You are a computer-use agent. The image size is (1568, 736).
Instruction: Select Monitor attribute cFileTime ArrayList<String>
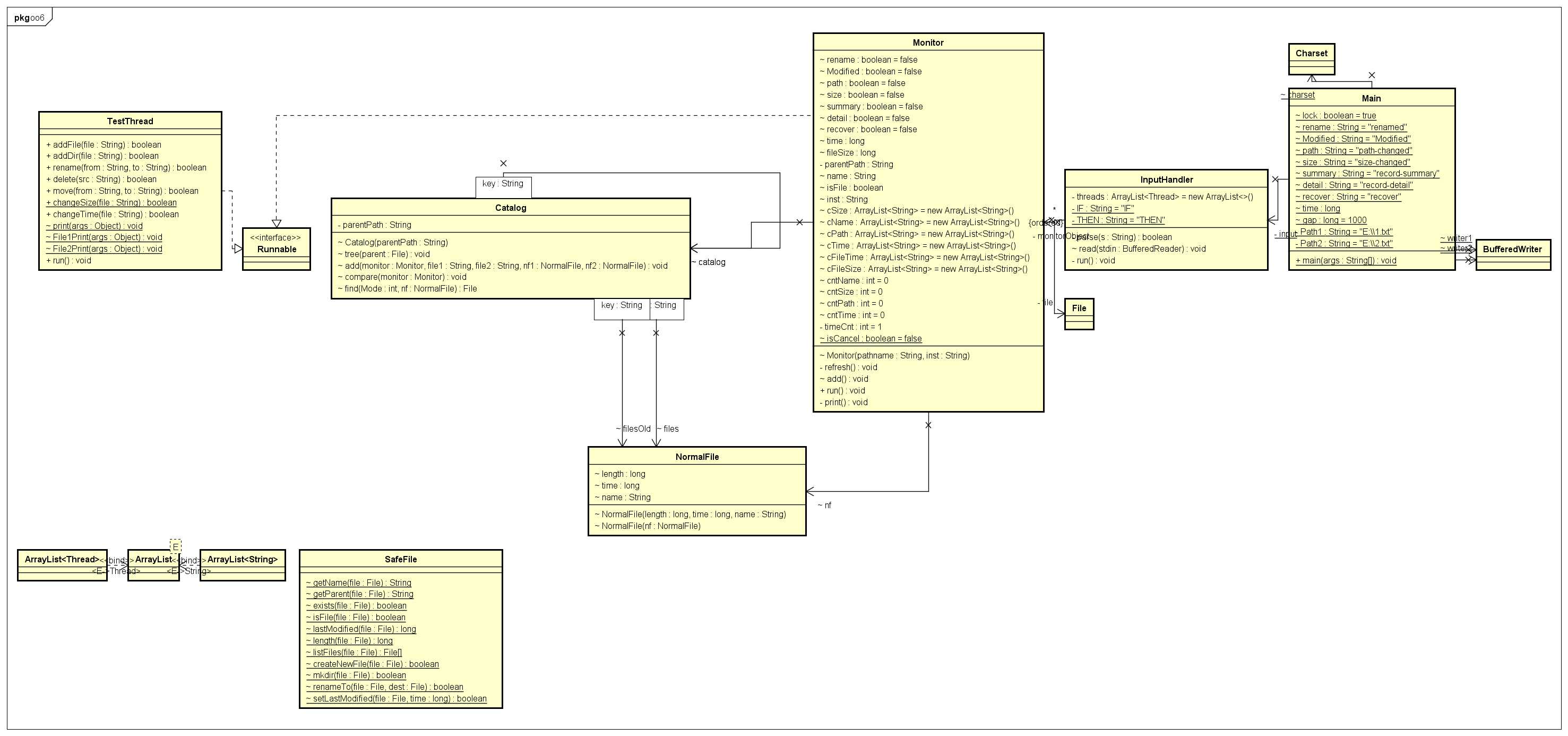(x=925, y=257)
